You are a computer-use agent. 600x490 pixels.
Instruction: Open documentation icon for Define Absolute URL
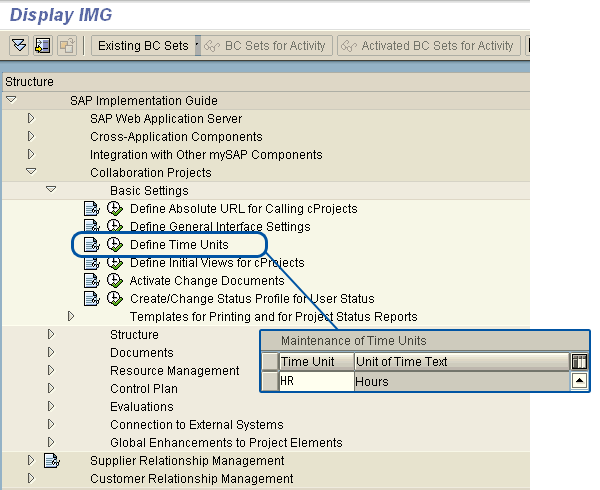tap(92, 208)
